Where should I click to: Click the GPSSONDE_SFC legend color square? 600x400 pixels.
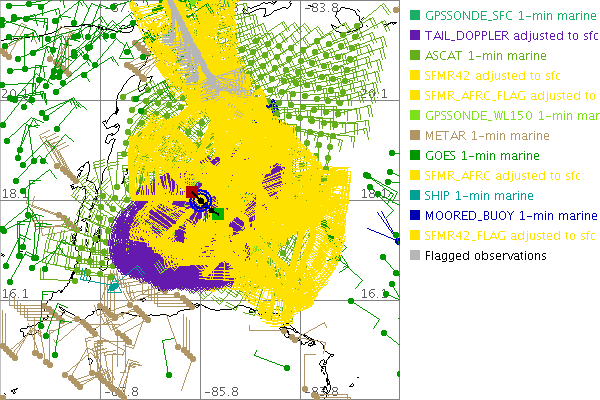click(x=415, y=16)
